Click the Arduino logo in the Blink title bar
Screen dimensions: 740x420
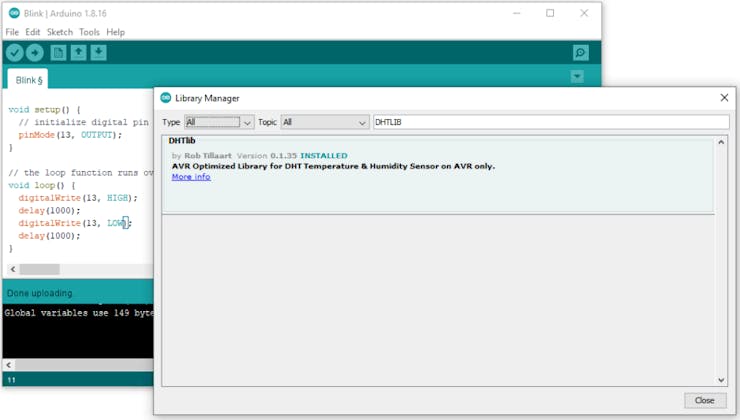click(x=14, y=13)
